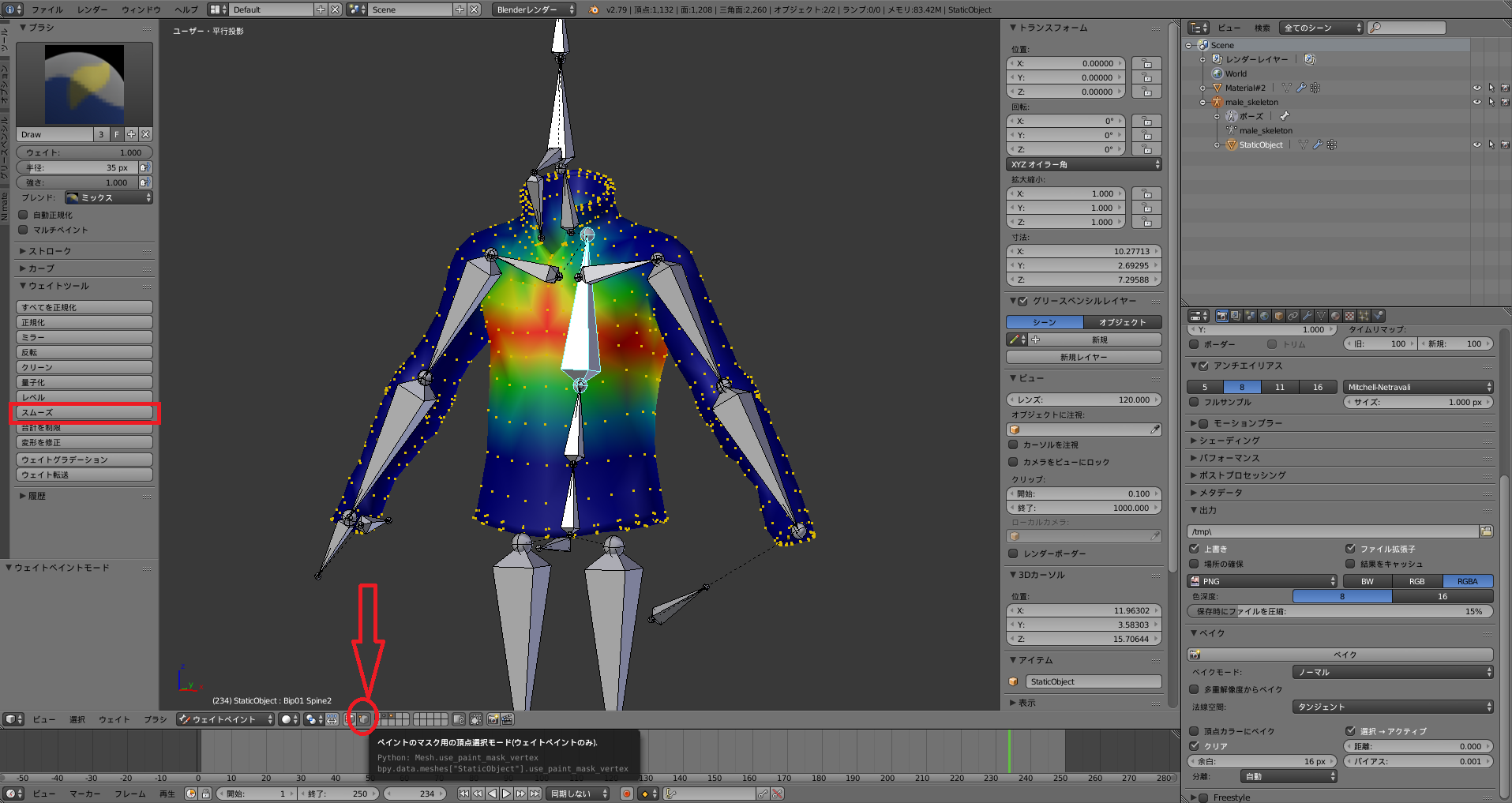Jump to the first frame of the timeline
The height and width of the screenshot is (803, 1512).
pos(463,794)
